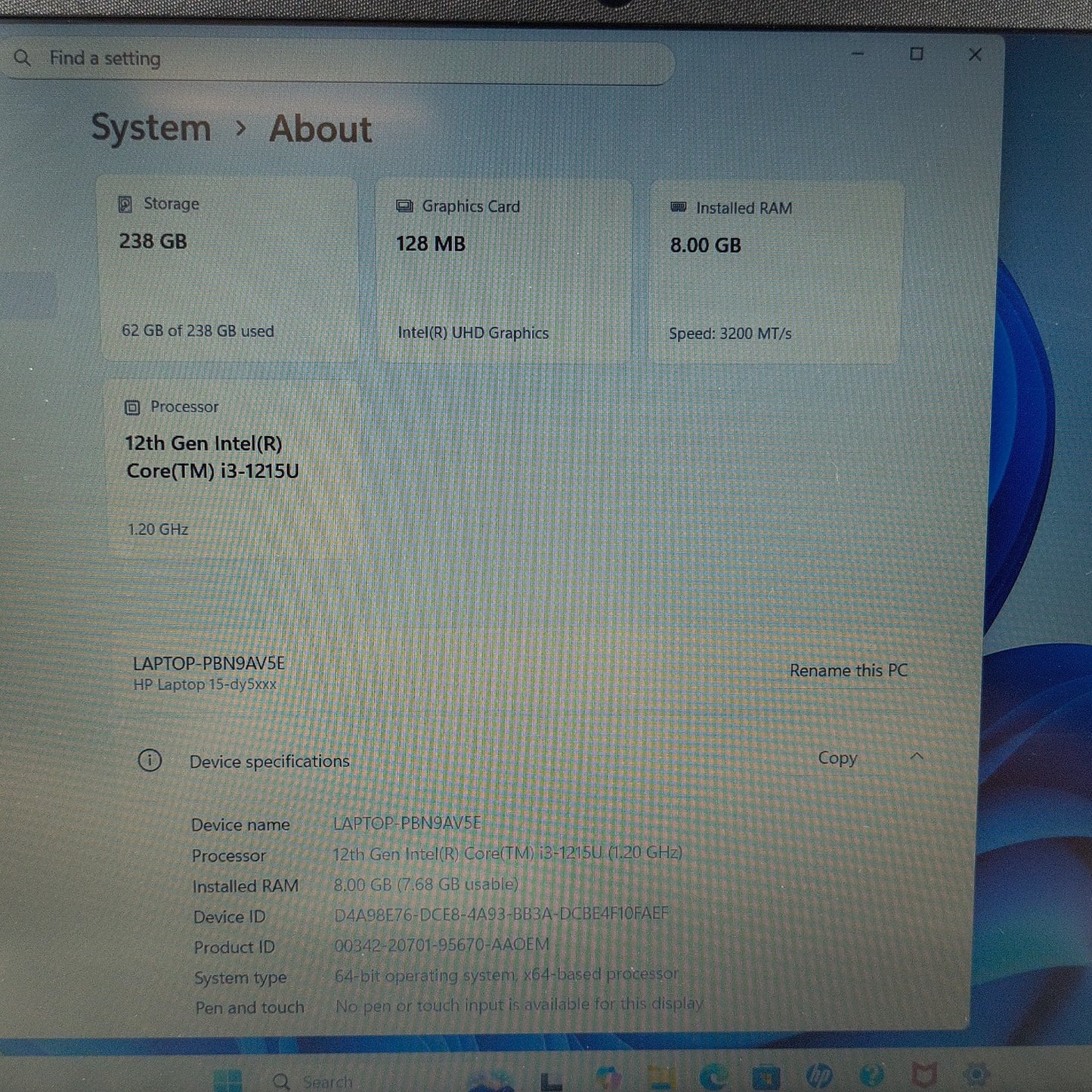The image size is (1092, 1092).
Task: Click the Processor chip icon
Action: pyautogui.click(x=132, y=407)
